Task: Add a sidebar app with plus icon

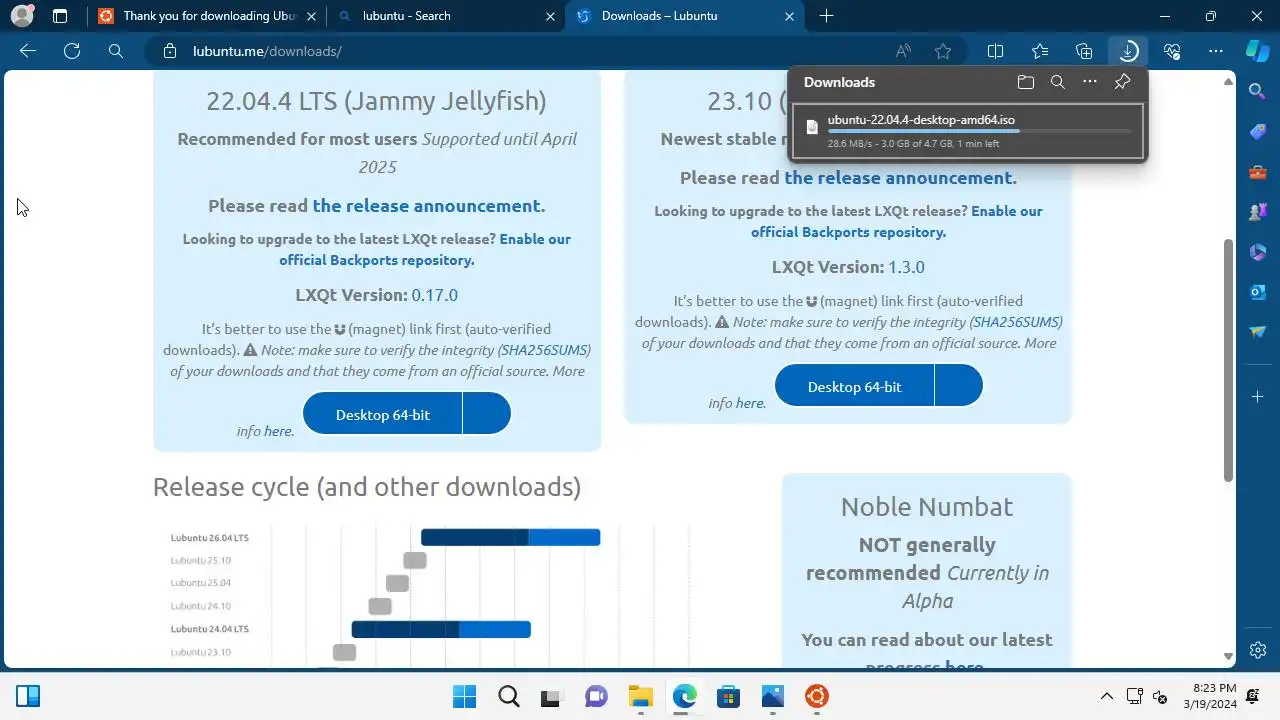Action: pyautogui.click(x=1258, y=397)
